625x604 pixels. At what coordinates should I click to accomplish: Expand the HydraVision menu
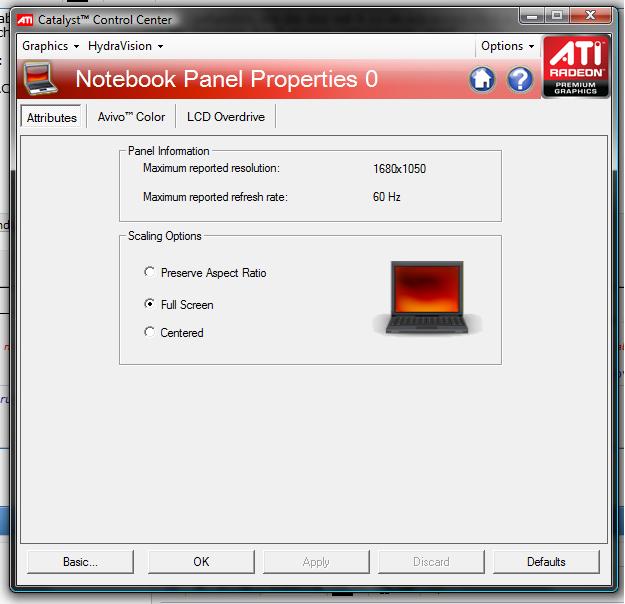126,46
